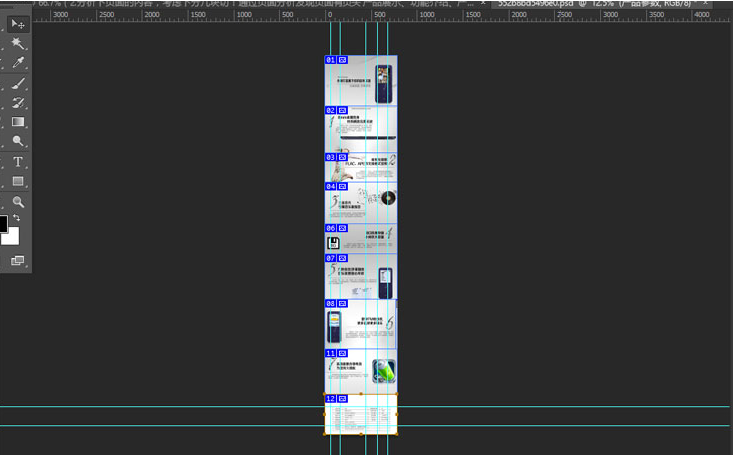Activate the Brush tool
The image size is (733, 455).
point(17,84)
